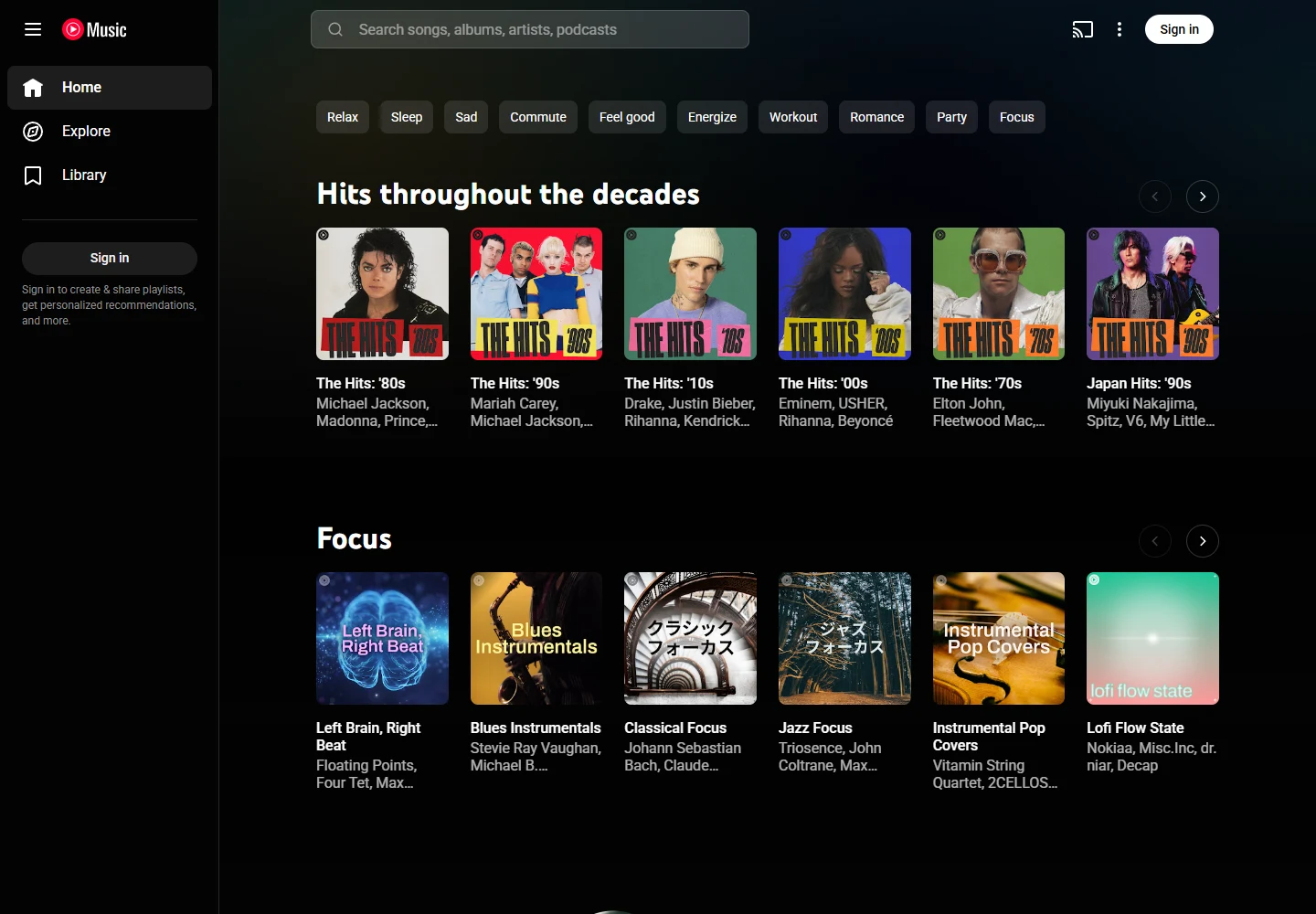Viewport: 1316px width, 914px height.
Task: Select the Workout mood chip
Action: tap(793, 117)
